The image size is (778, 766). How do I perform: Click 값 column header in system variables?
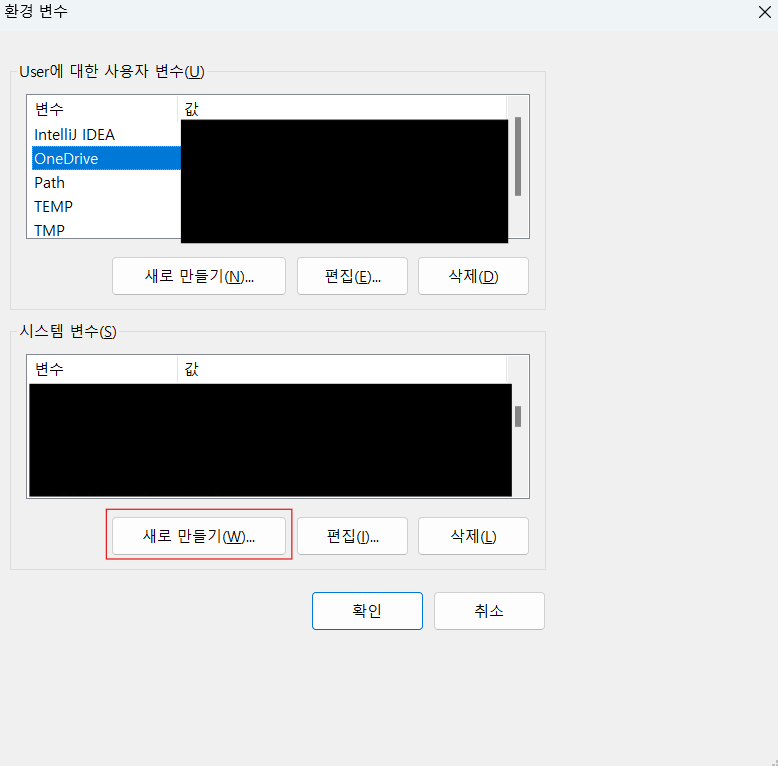pos(342,369)
